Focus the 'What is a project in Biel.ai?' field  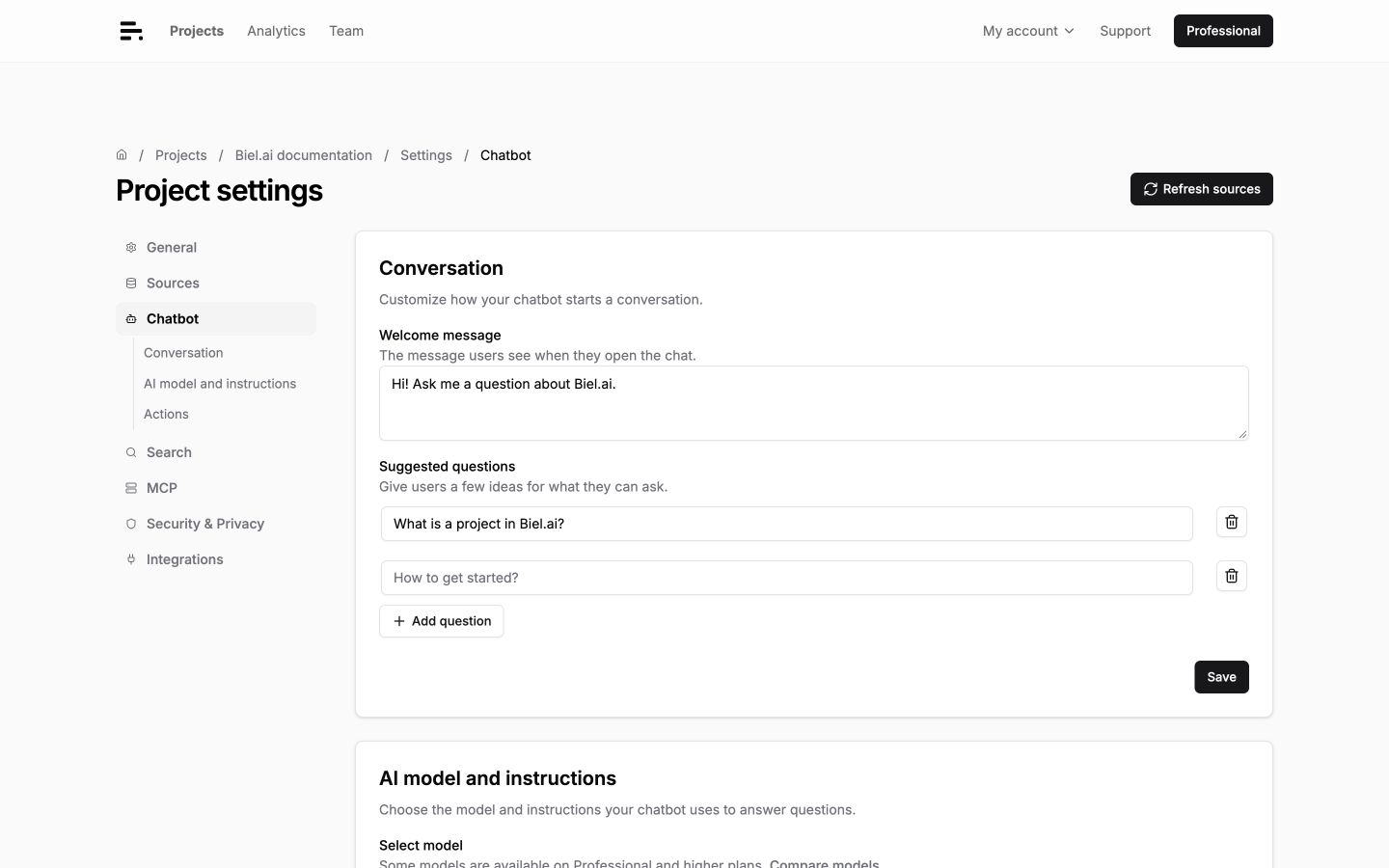pos(787,524)
